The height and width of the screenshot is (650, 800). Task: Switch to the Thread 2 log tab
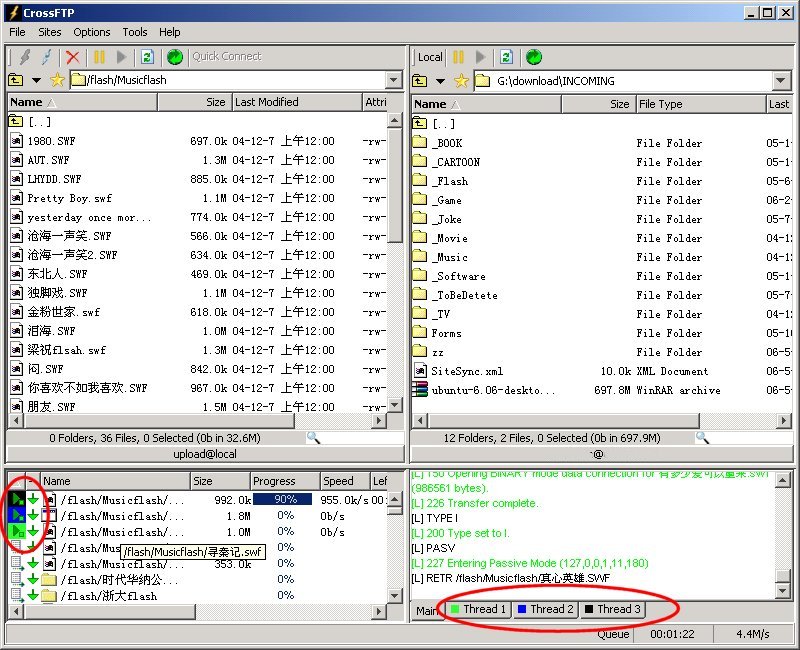[546, 609]
